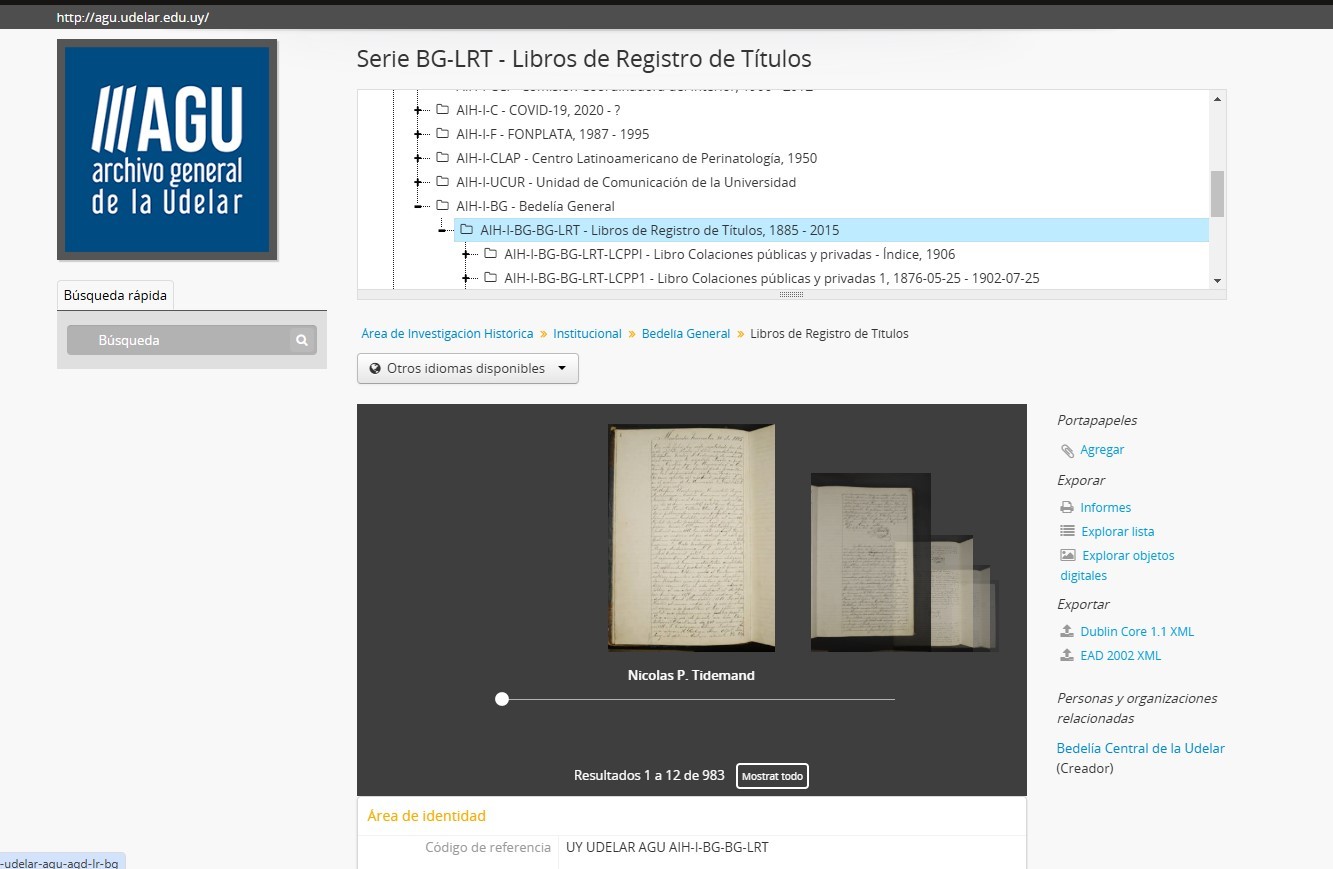The height and width of the screenshot is (869, 1333).
Task: Open the Nicolas P. Tidemand document thumbnail
Action: (x=691, y=538)
